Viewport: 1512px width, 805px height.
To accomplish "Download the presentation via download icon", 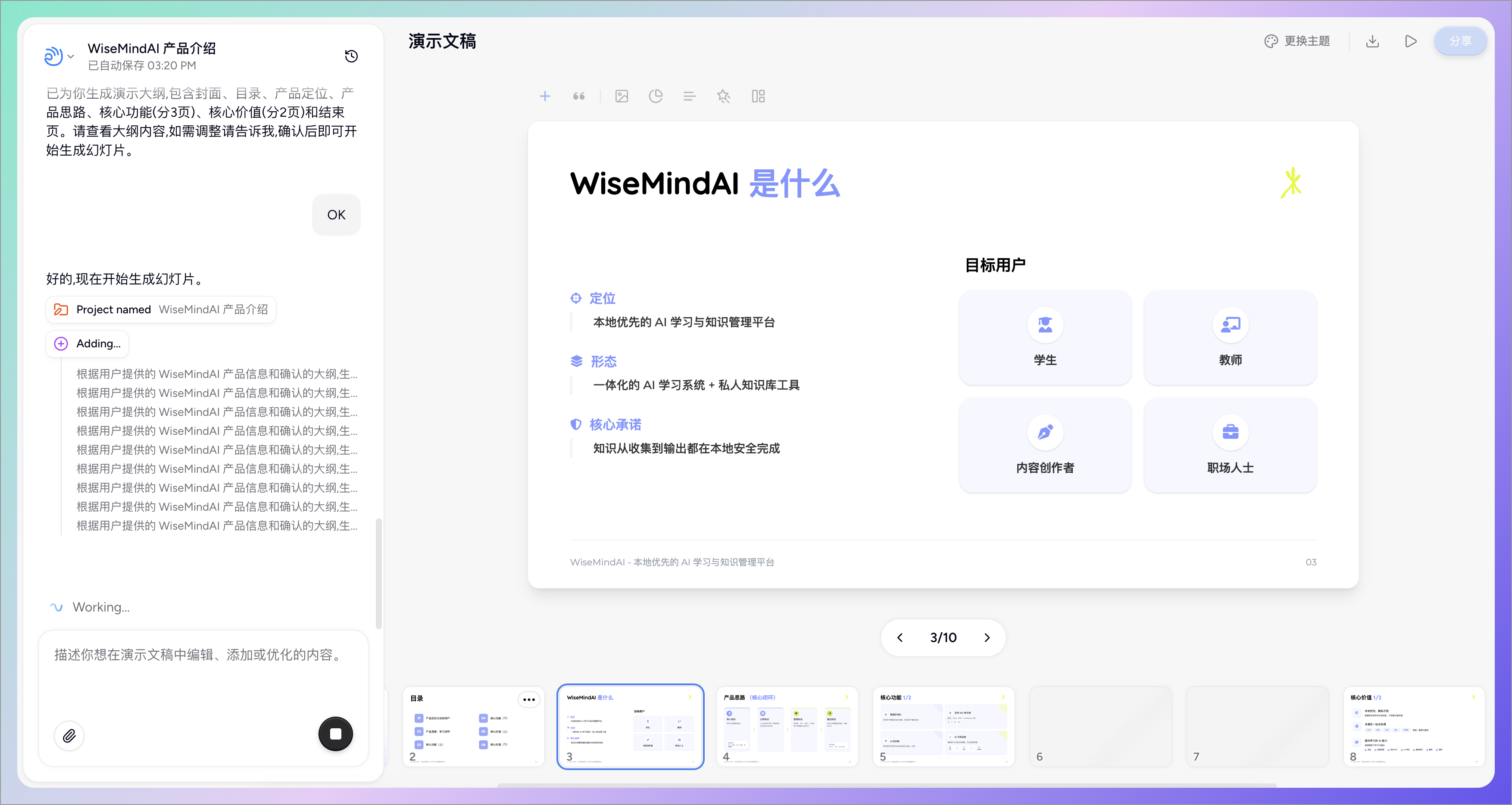I will point(1372,41).
